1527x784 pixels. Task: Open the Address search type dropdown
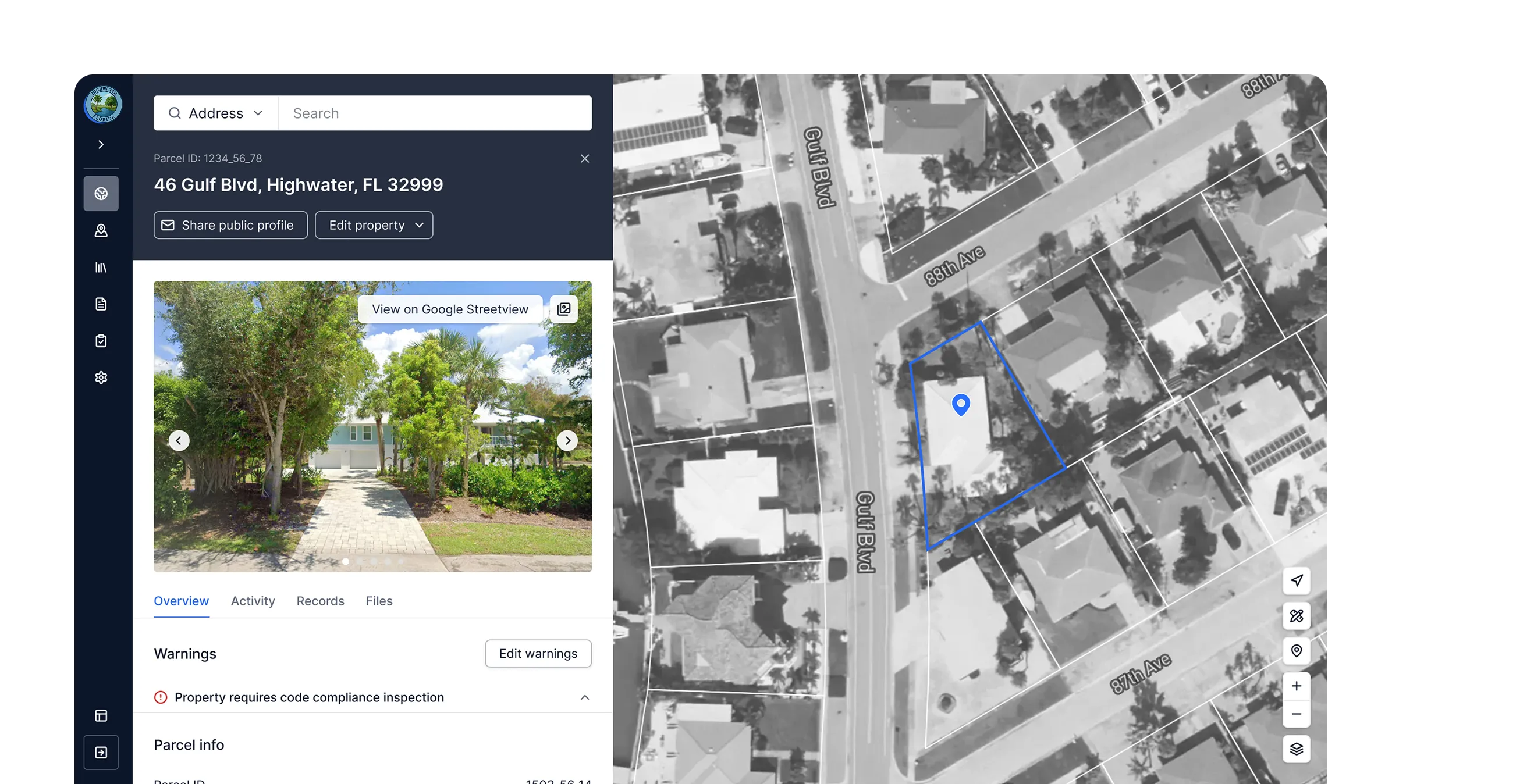click(x=216, y=113)
